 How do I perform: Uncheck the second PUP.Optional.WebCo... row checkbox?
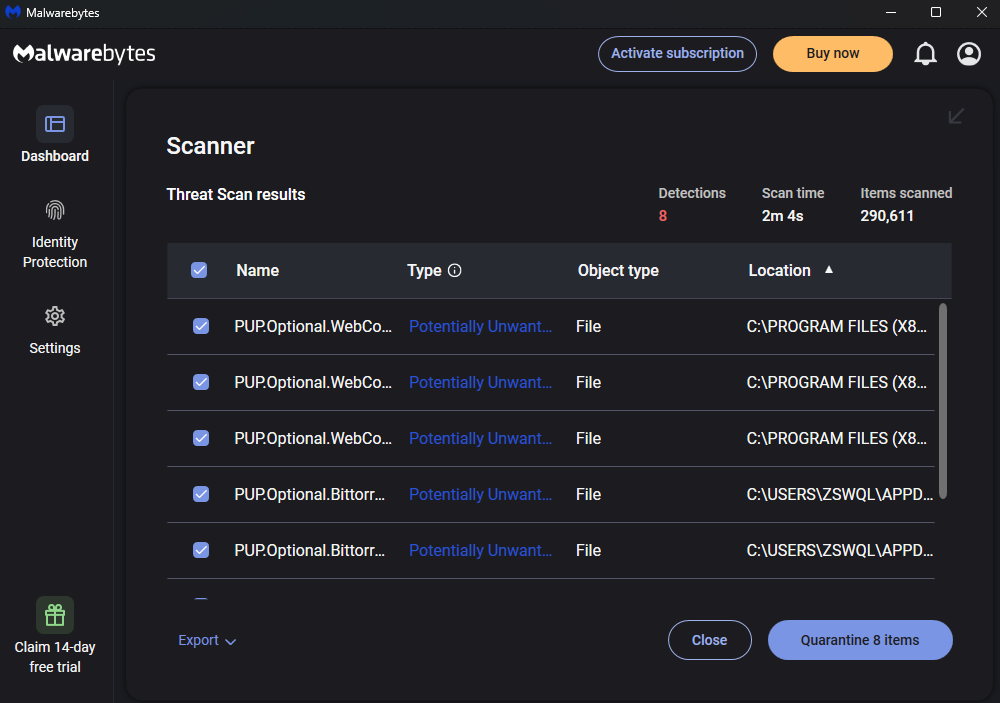point(201,382)
